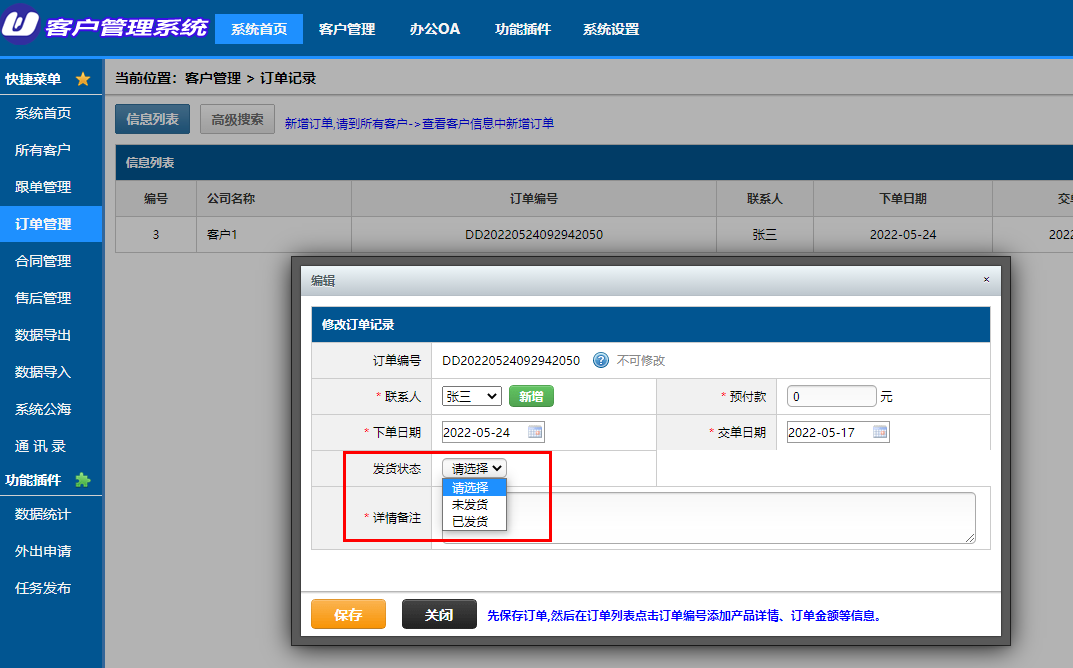1073x668 pixels.
Task: Click the black 关闭 button
Action: coord(439,614)
